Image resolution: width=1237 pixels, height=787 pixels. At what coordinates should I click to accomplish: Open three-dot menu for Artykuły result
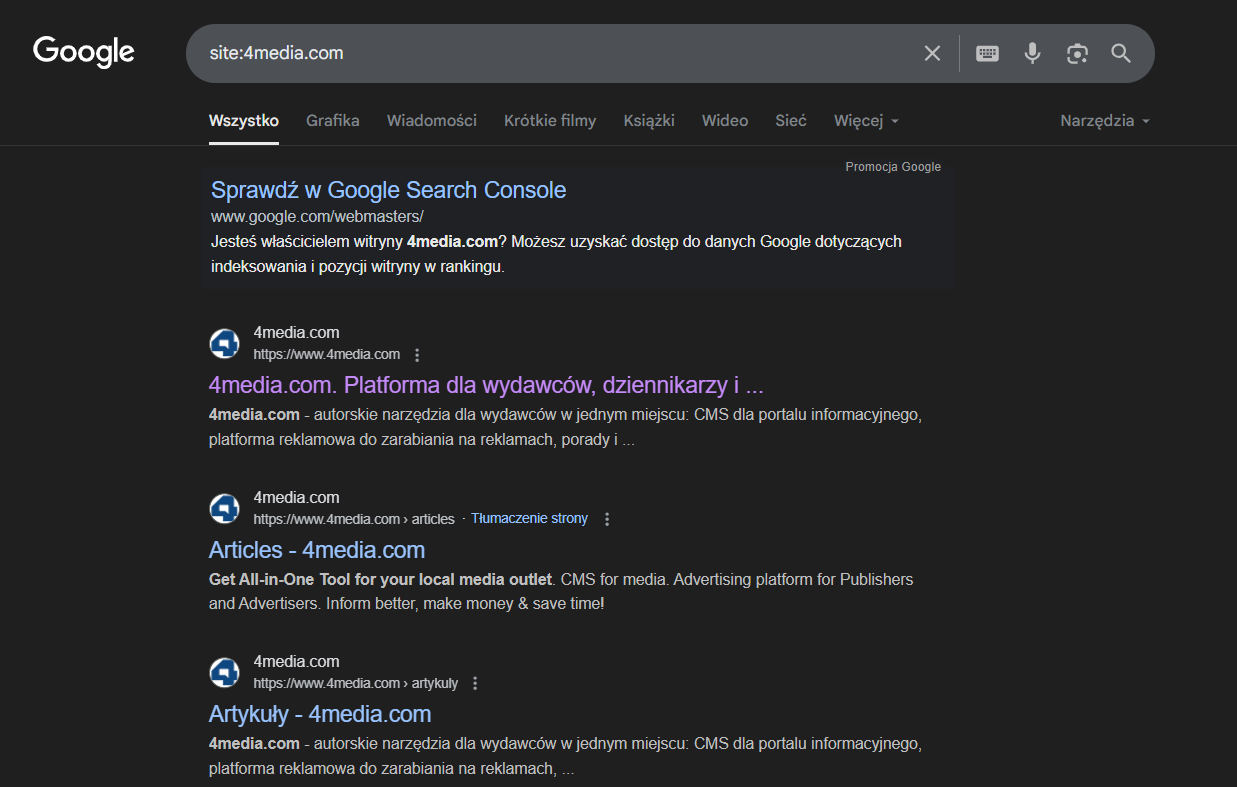click(475, 682)
